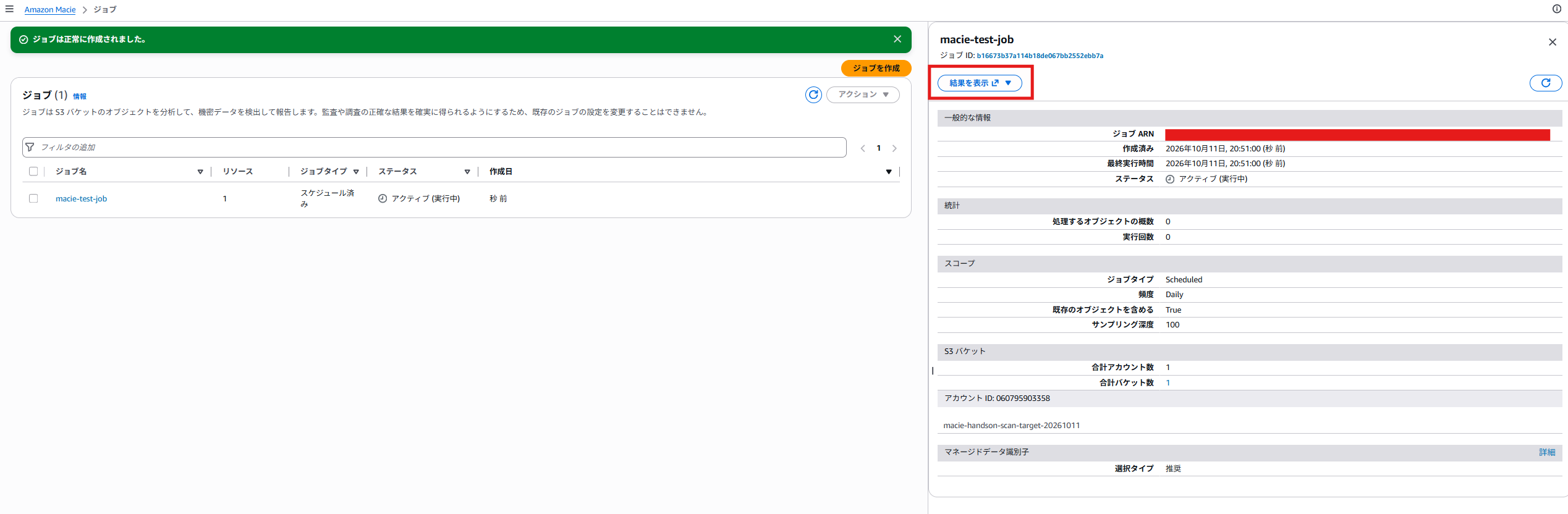Refresh the macie-test-job details panel
Screen dimensions: 1568x514
tap(1545, 83)
